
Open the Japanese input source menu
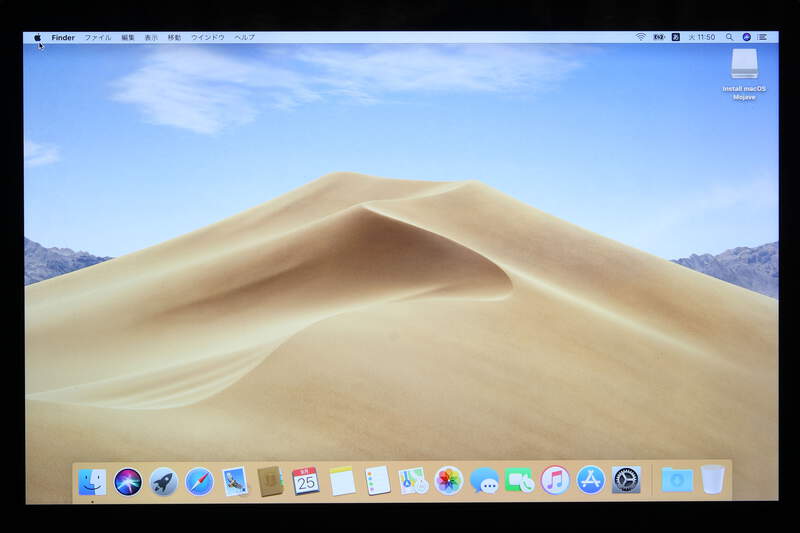coord(676,37)
